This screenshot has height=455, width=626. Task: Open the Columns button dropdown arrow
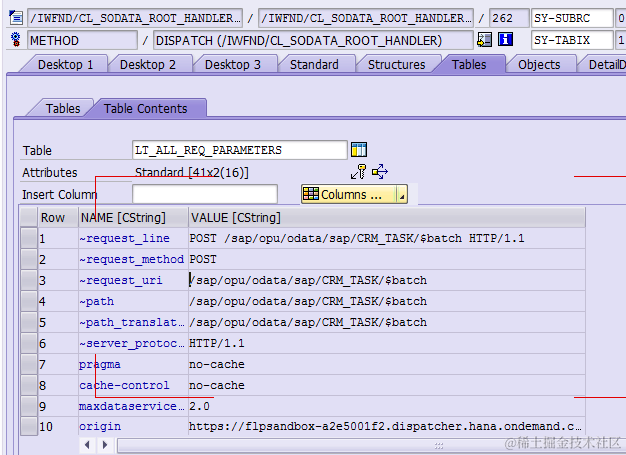[402, 194]
